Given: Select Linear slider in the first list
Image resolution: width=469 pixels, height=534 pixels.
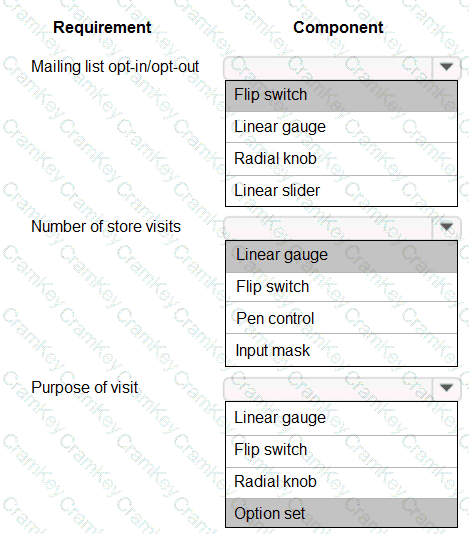Looking at the screenshot, I should pos(341,191).
